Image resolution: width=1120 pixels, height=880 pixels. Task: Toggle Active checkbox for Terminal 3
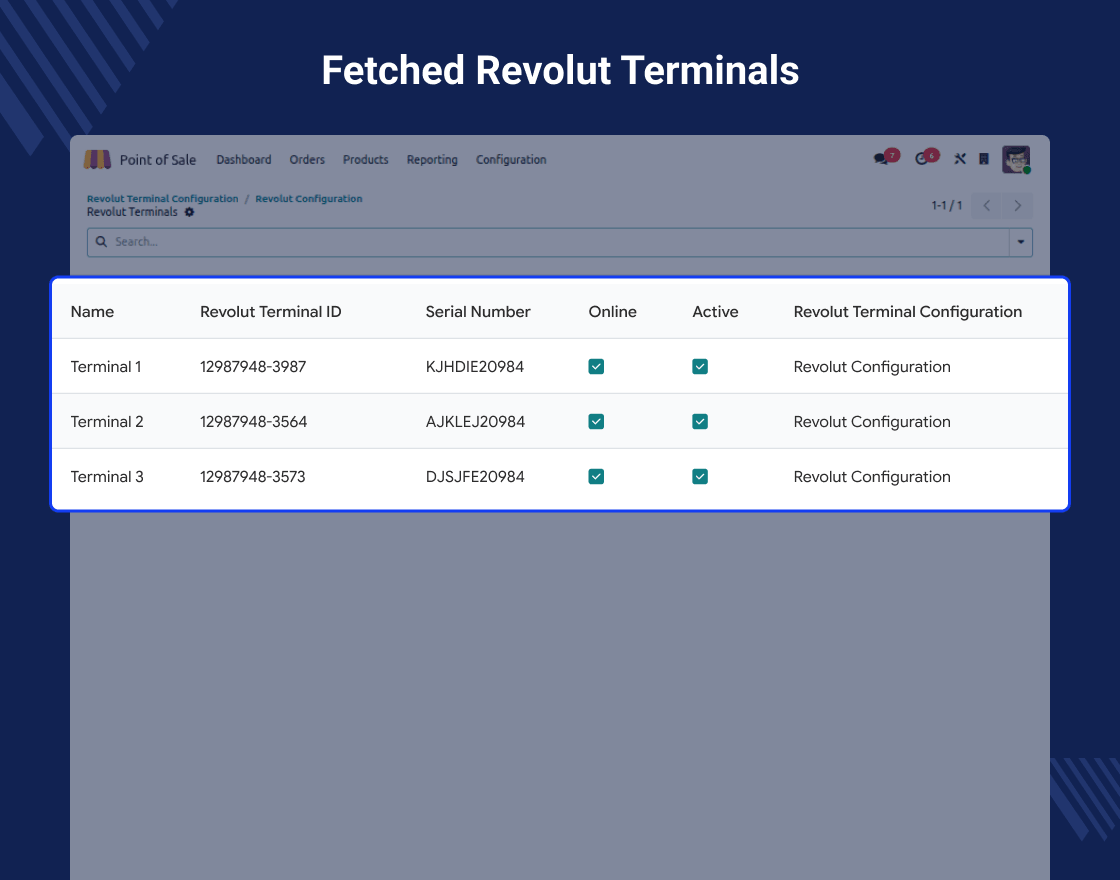700,476
